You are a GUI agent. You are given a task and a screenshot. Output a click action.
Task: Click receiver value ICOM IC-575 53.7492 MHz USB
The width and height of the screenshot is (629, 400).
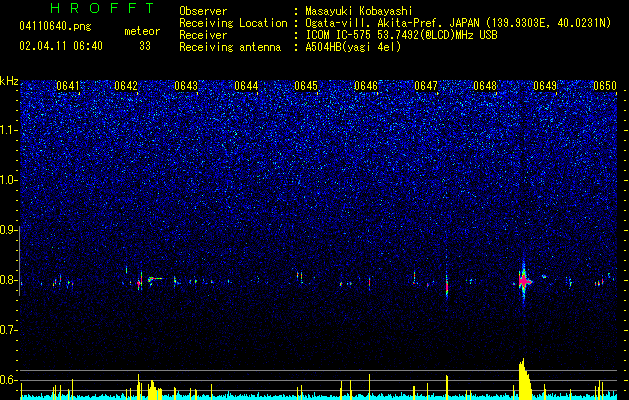pos(401,35)
